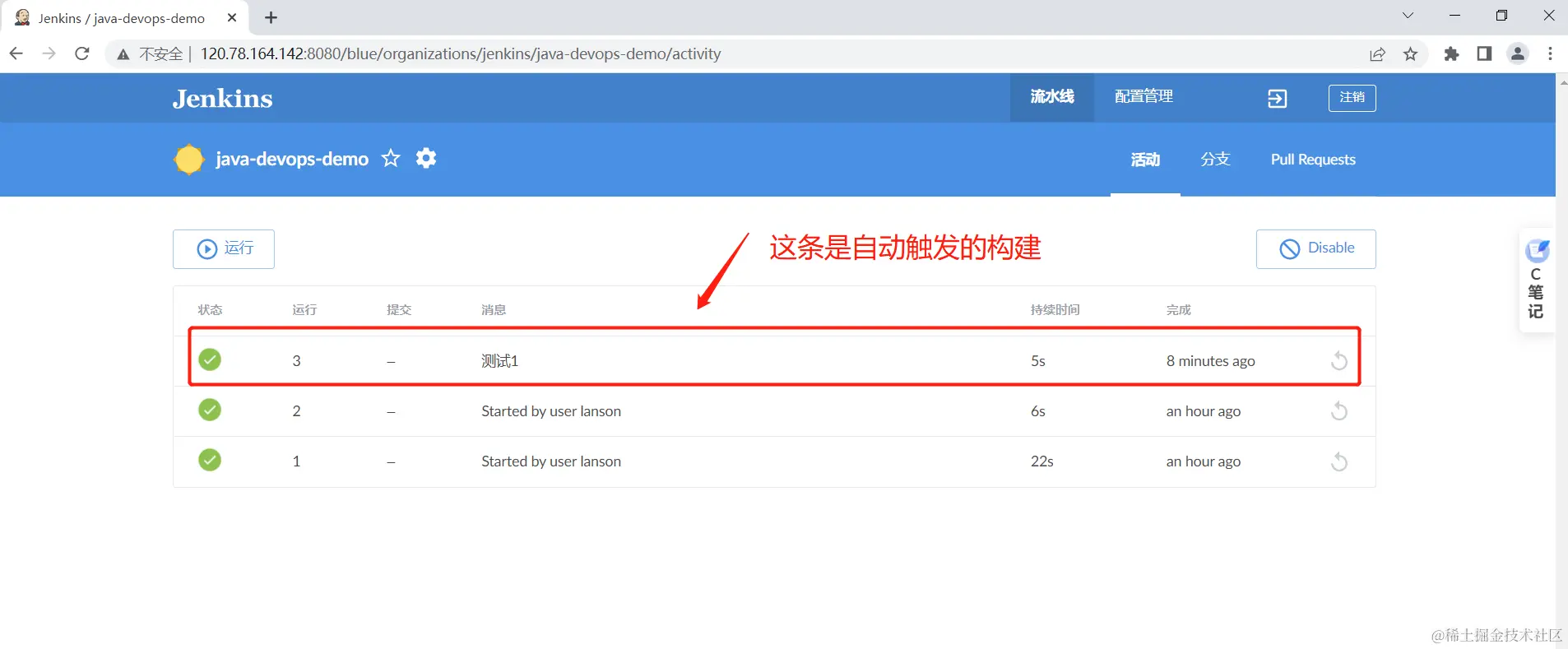Close the Jenkins java-devops-demo browser tab
This screenshot has height=649, width=1568.
tap(232, 17)
